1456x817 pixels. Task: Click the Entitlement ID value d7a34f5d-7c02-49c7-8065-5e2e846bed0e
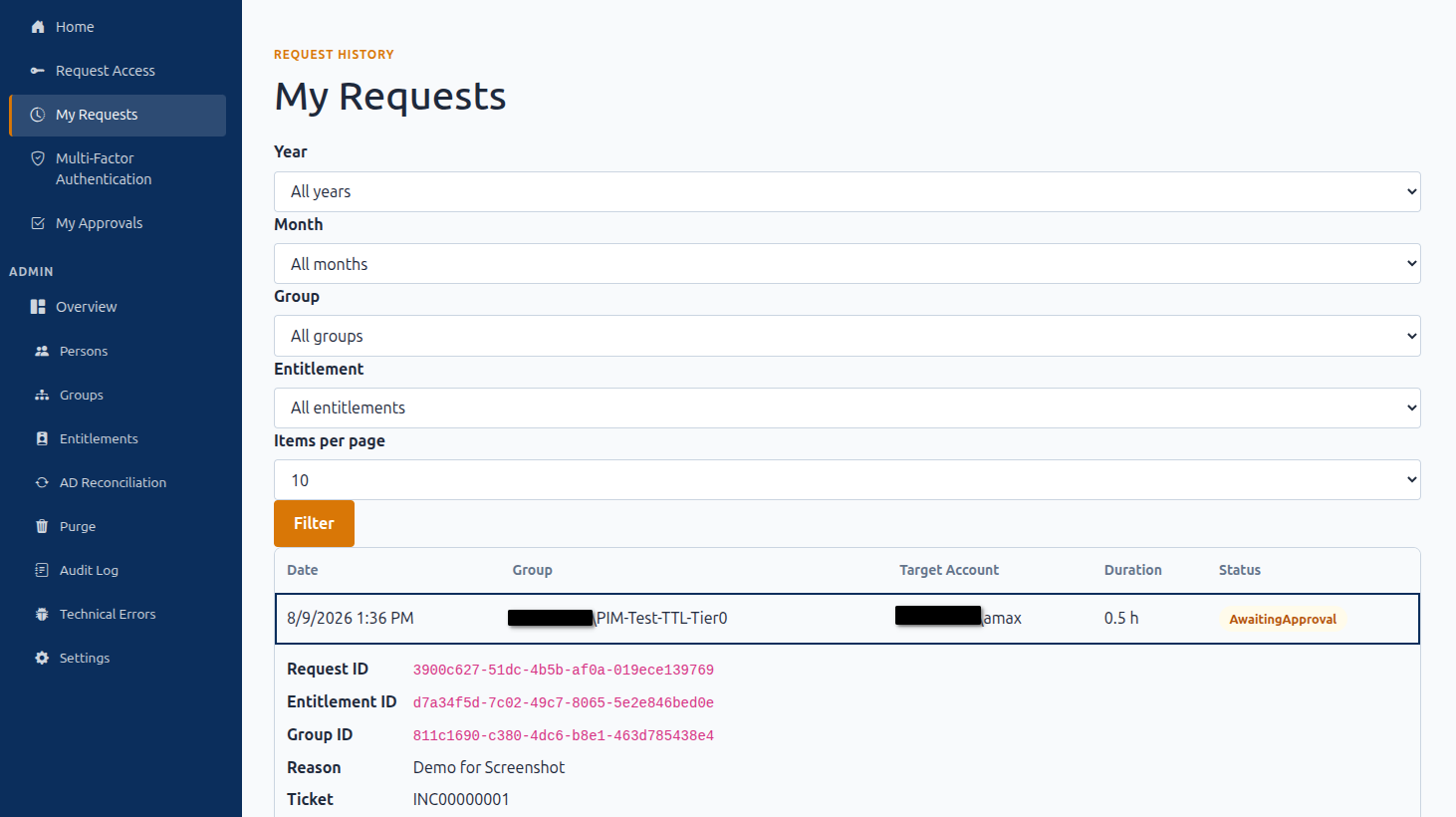coord(564,702)
